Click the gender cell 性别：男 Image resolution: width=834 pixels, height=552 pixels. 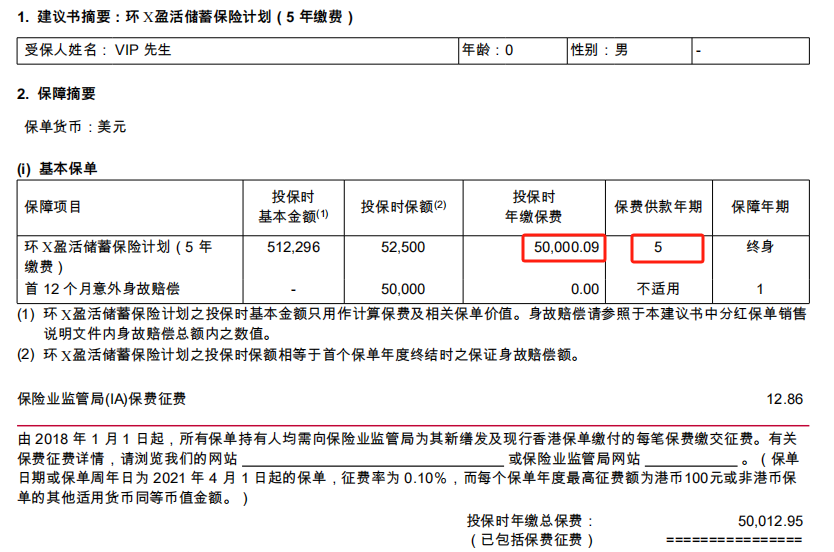coord(629,51)
